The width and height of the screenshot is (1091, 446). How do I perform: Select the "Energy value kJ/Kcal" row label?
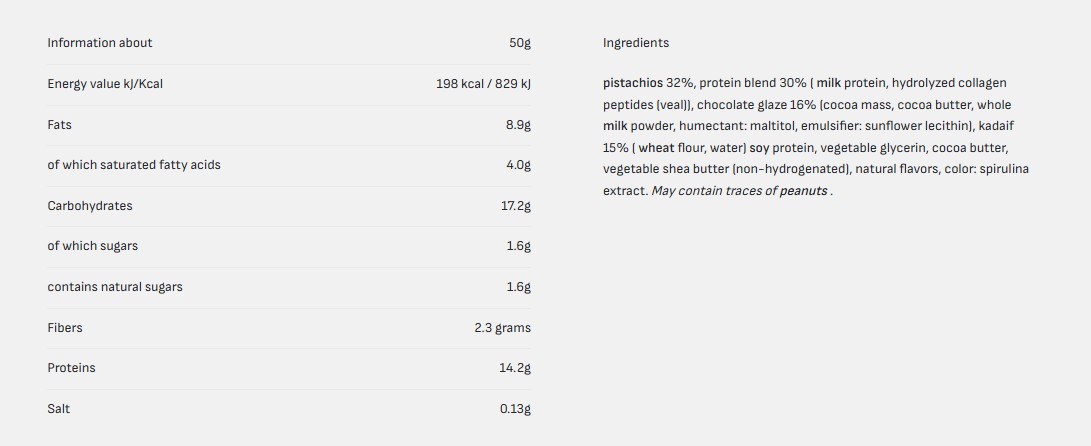[x=105, y=84]
